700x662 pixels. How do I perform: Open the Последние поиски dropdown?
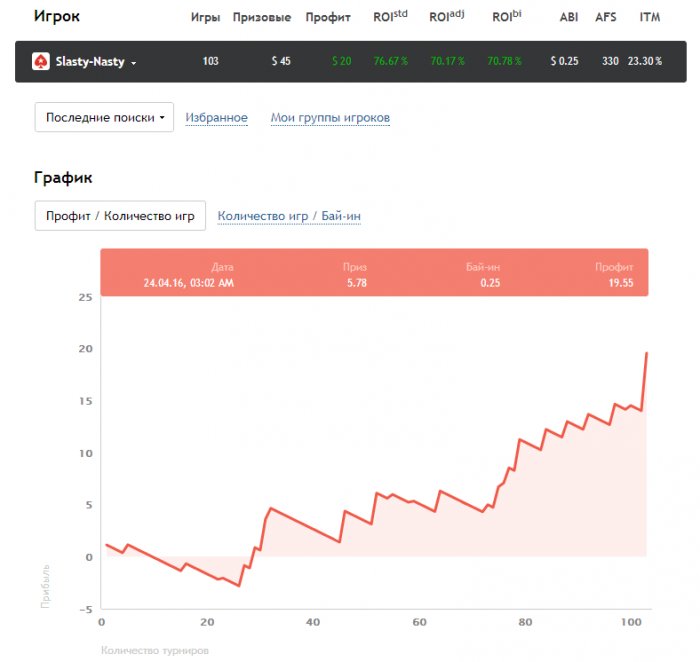tap(104, 117)
